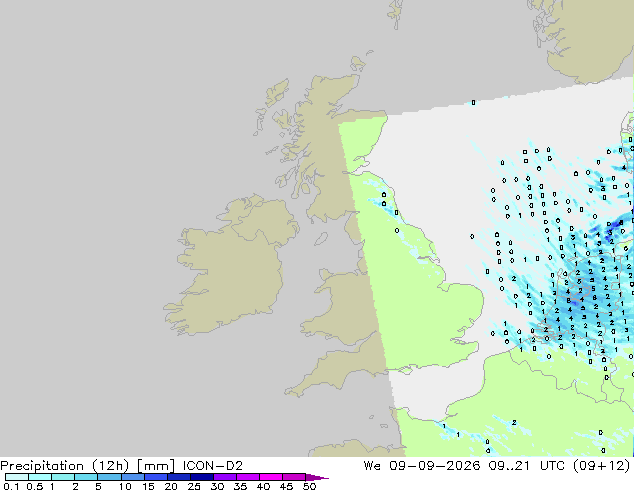Select the 5–10 mm legend color box
634x490 pixels.
click(109, 477)
